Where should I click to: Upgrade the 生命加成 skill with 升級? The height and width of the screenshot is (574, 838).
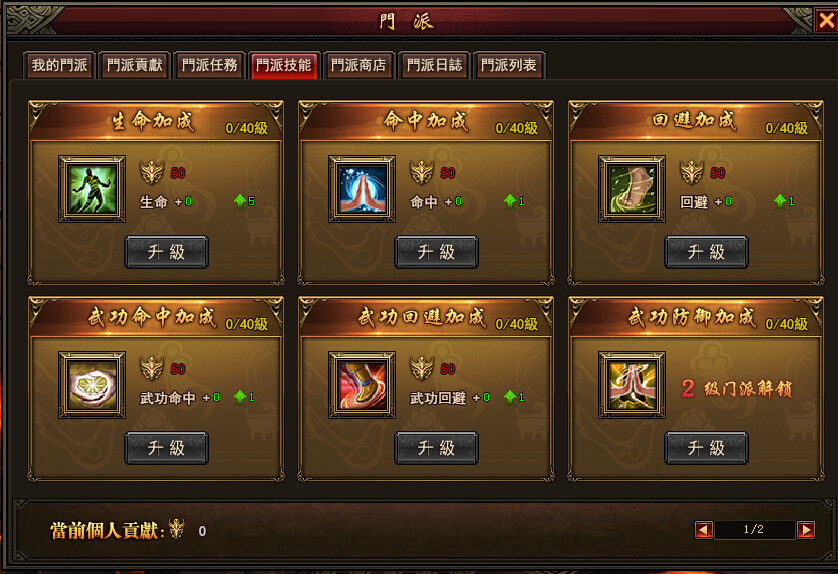pyautogui.click(x=167, y=252)
